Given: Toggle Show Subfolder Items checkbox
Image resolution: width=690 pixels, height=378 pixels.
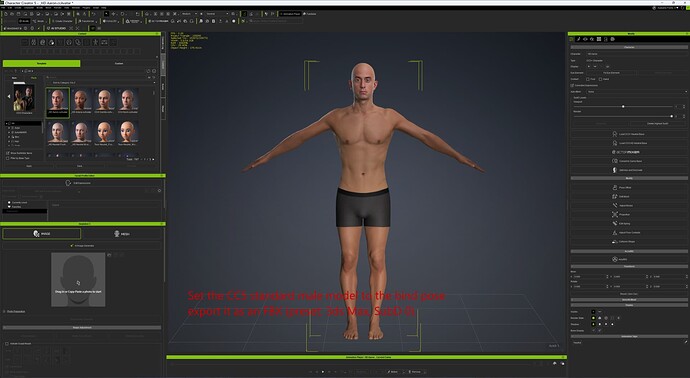Looking at the screenshot, I should point(7,153).
